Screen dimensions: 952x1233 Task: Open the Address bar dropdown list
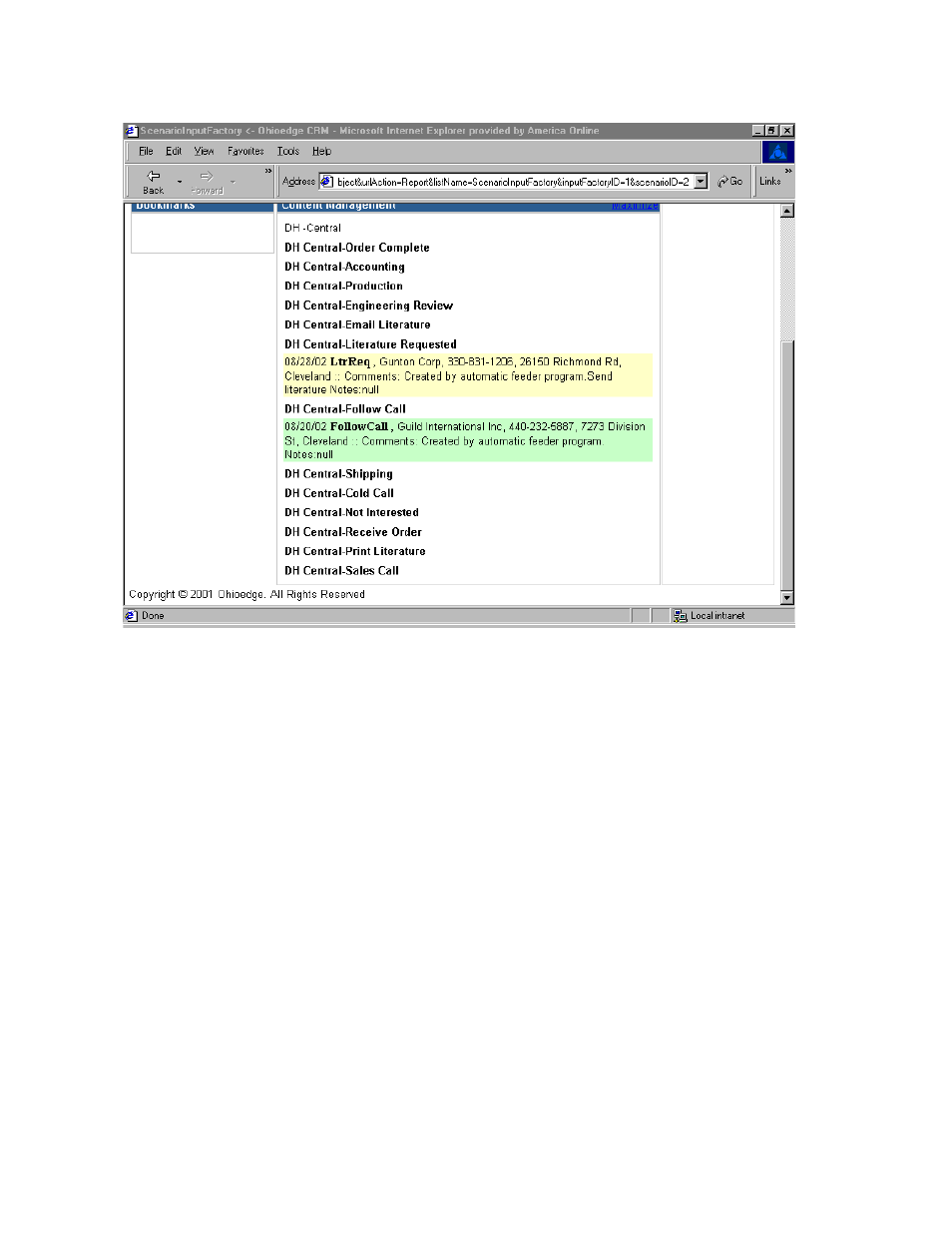pyautogui.click(x=701, y=182)
